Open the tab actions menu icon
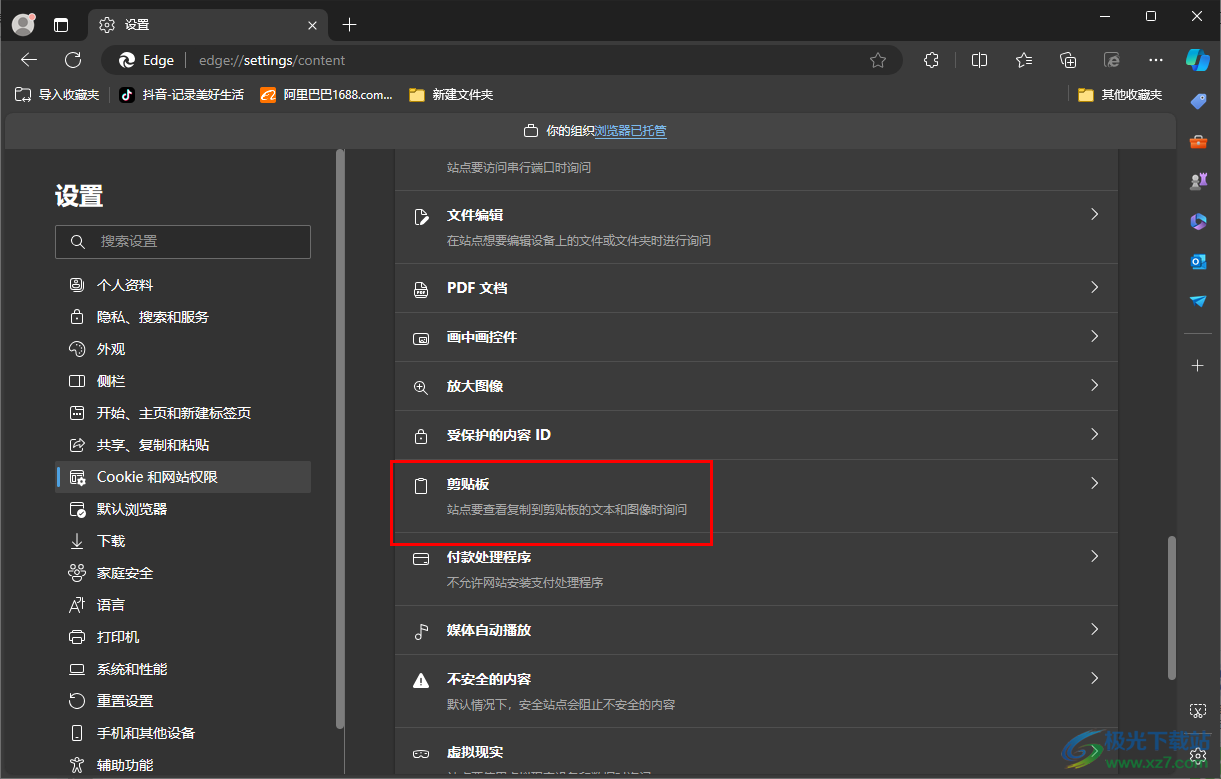This screenshot has width=1221, height=779. tap(61, 25)
